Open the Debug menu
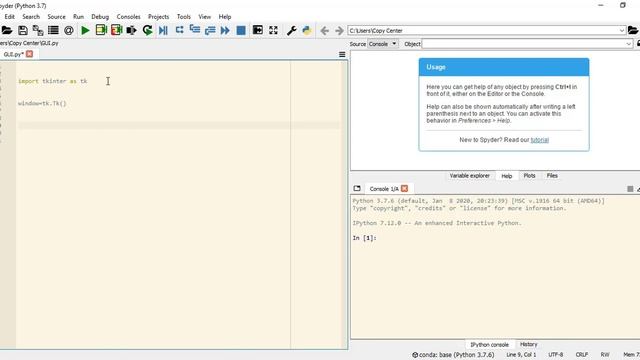 (100, 17)
